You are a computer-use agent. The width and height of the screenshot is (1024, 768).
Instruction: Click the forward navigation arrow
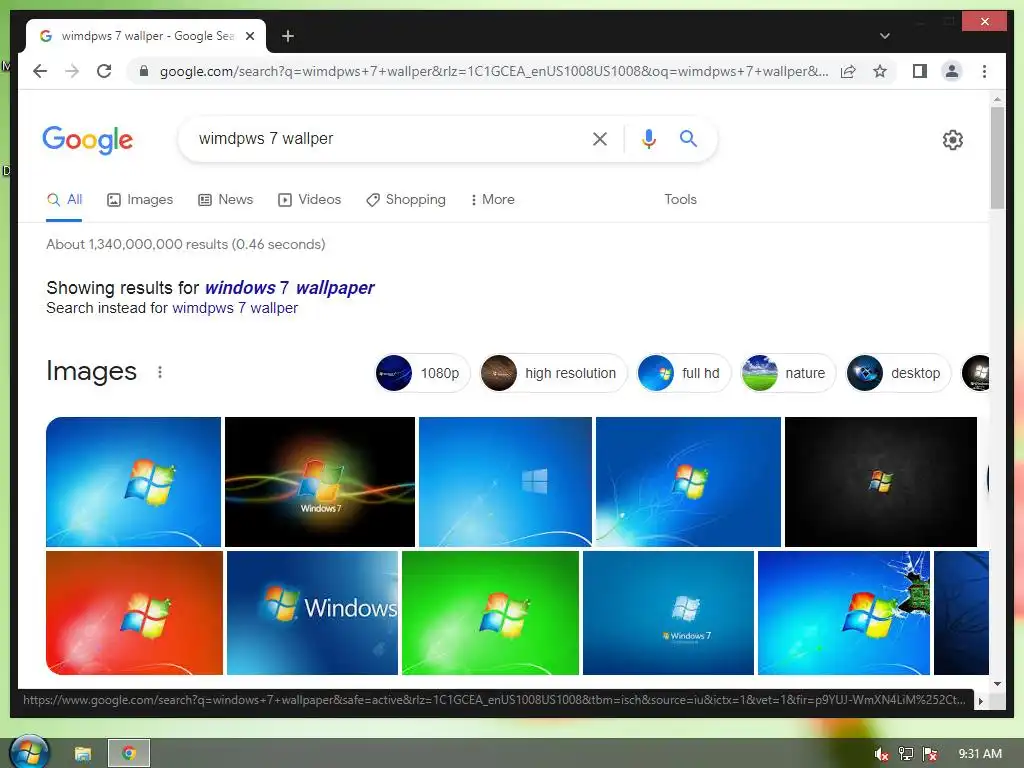[x=72, y=71]
